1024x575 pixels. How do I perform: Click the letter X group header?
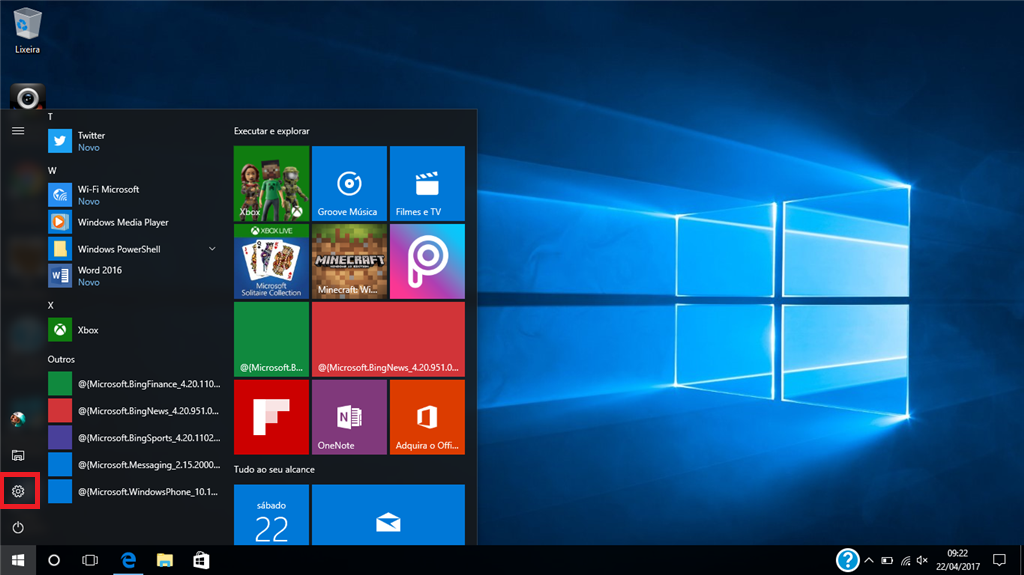click(x=50, y=305)
